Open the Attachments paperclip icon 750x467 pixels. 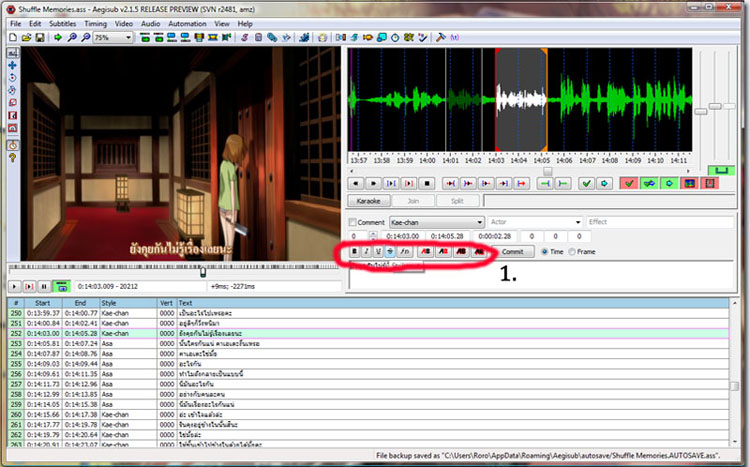click(x=272, y=37)
